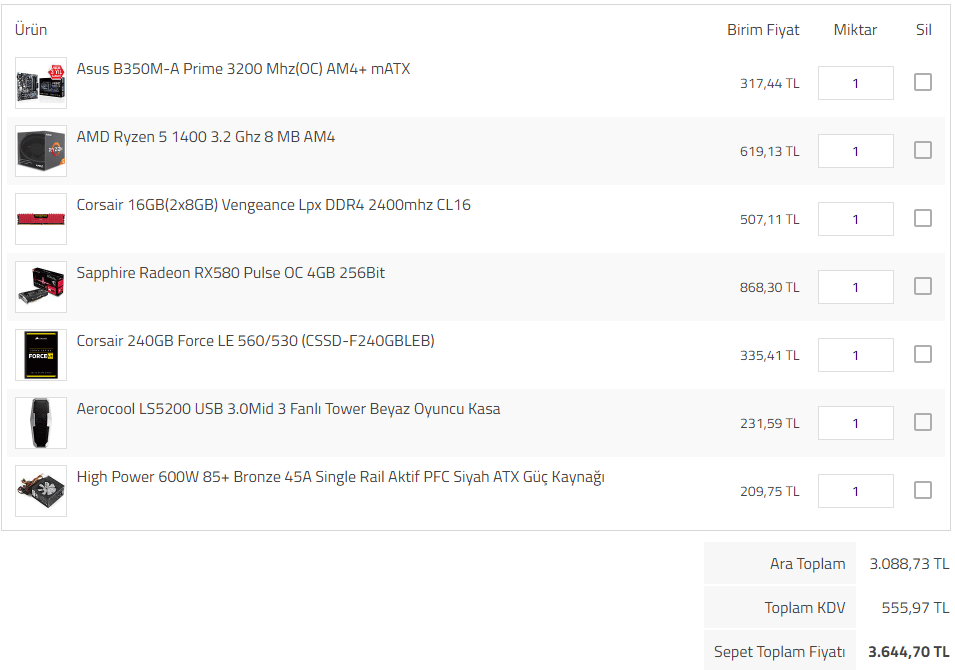Open the Aerocool LS5200 case image
955x670 pixels.
(41, 423)
